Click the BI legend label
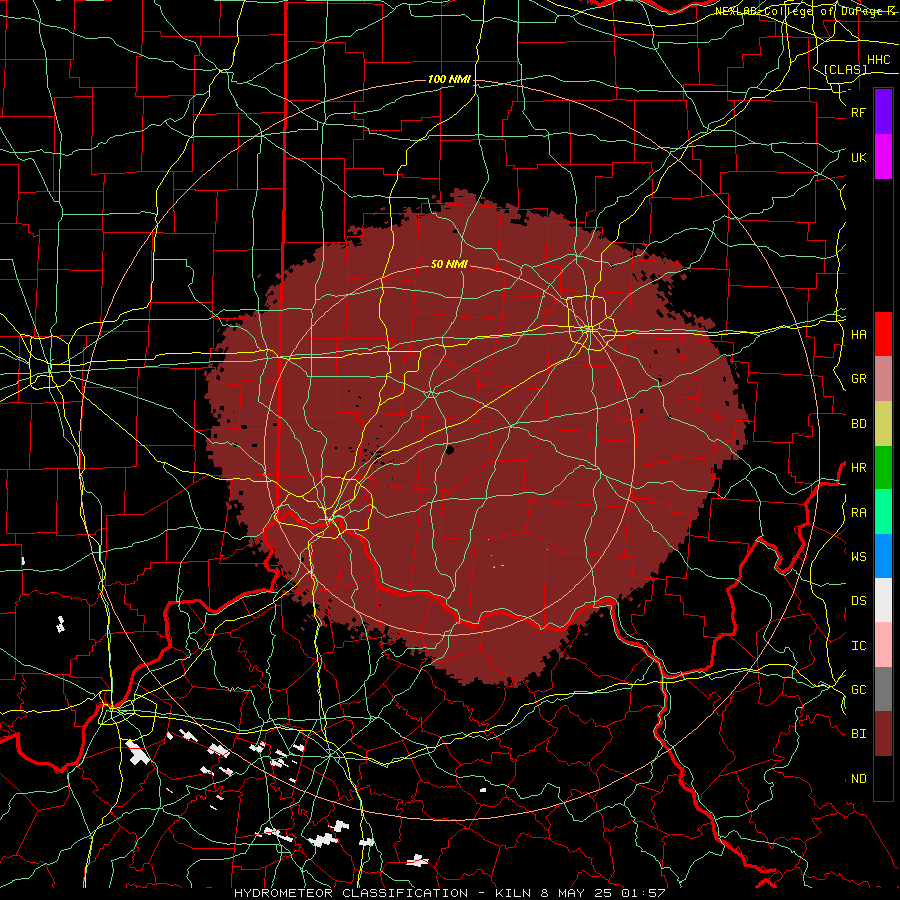Screen dimensions: 900x900 pos(858,734)
